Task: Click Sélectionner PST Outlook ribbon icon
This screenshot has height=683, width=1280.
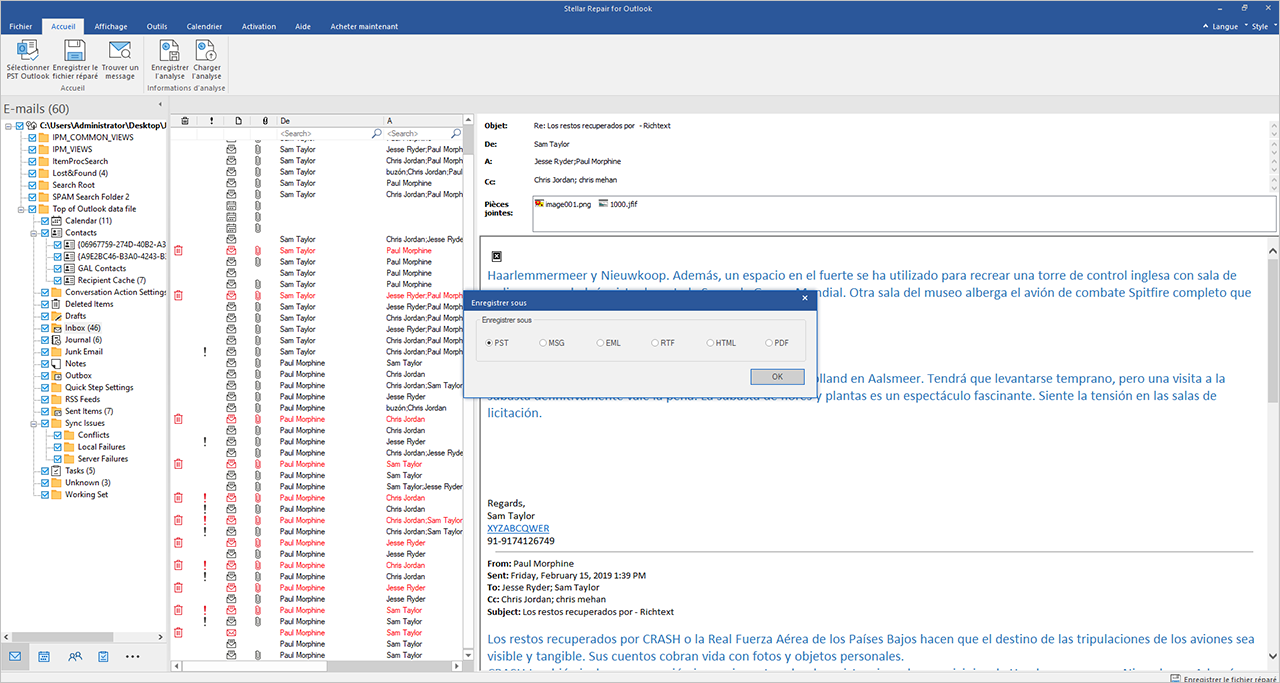Action: click(x=28, y=60)
